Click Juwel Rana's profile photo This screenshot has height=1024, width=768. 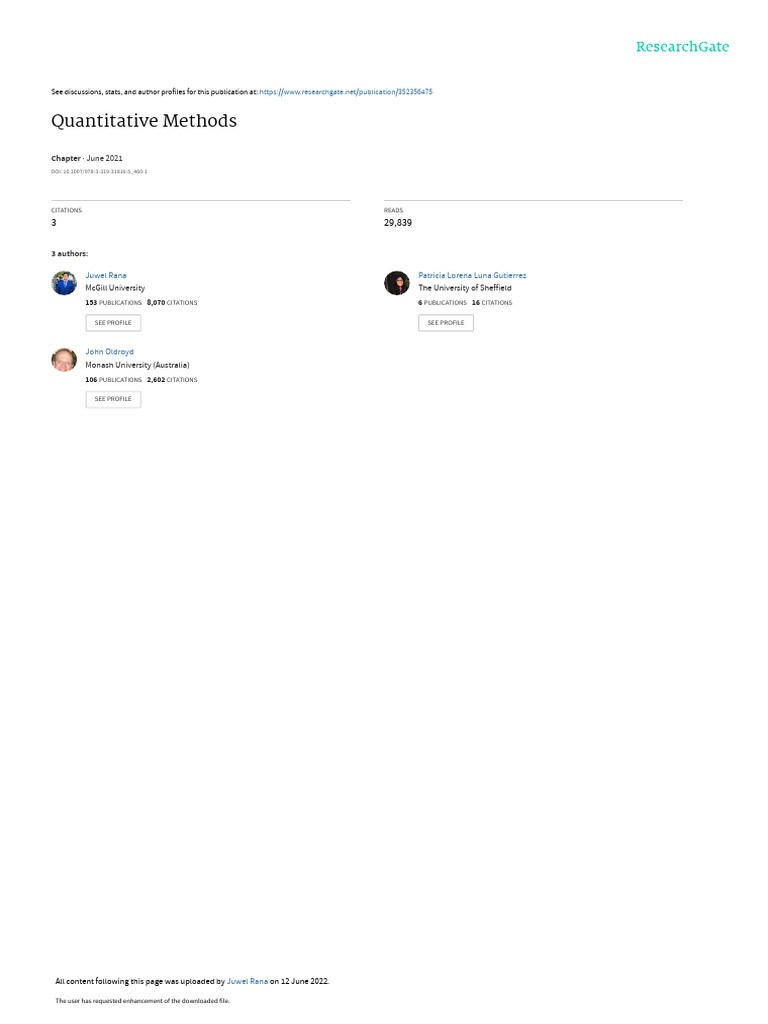coord(64,283)
